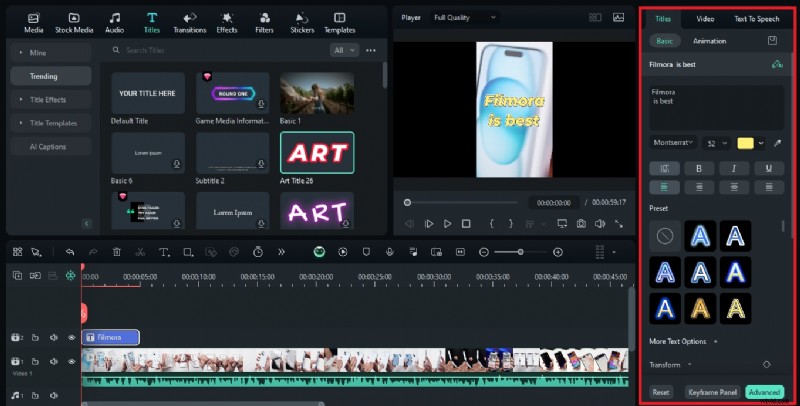Click the Advanced button
Screen dimensions: 800x406
click(x=764, y=393)
